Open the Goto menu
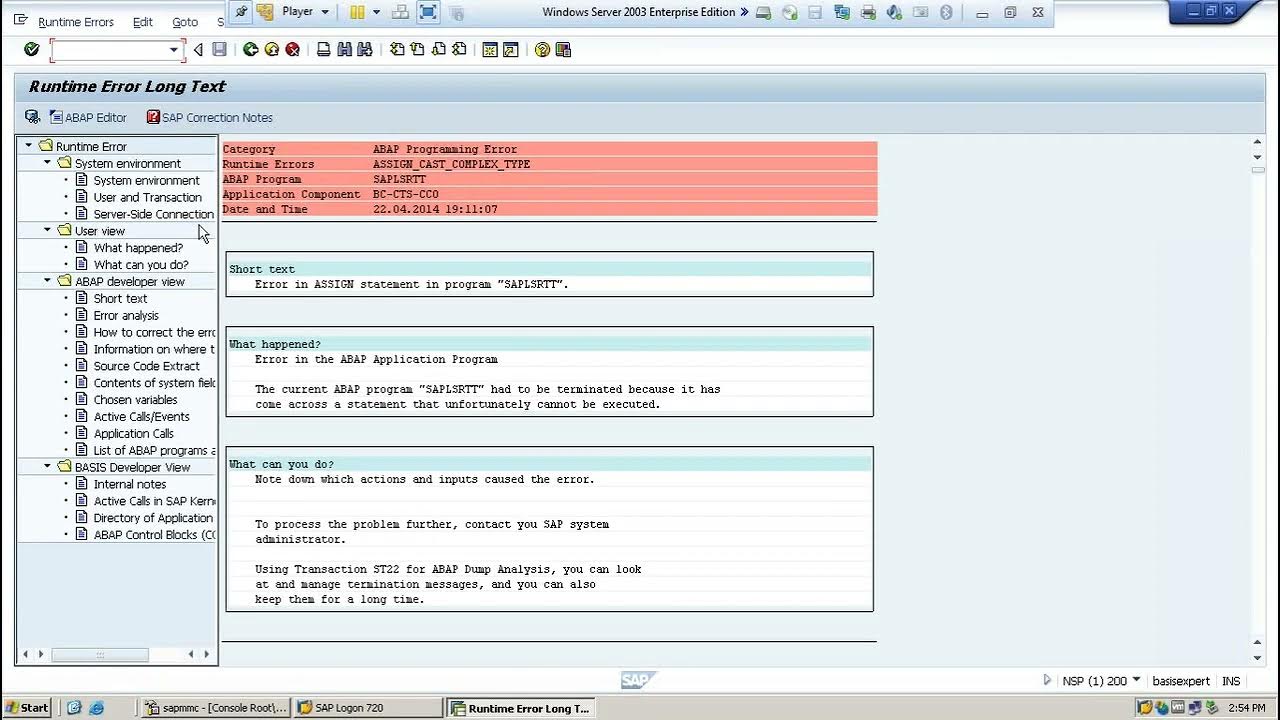Viewport: 1280px width, 720px height. [x=185, y=22]
